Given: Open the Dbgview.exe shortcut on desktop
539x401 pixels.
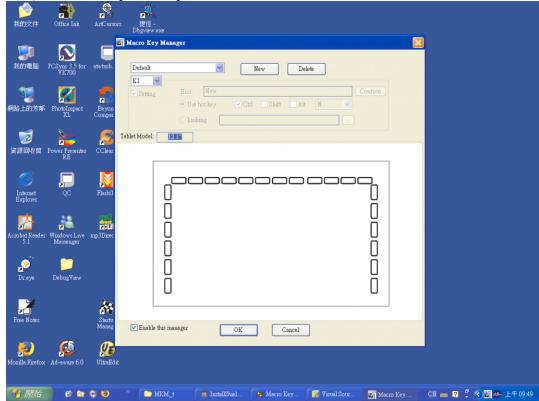Looking at the screenshot, I should [x=148, y=18].
